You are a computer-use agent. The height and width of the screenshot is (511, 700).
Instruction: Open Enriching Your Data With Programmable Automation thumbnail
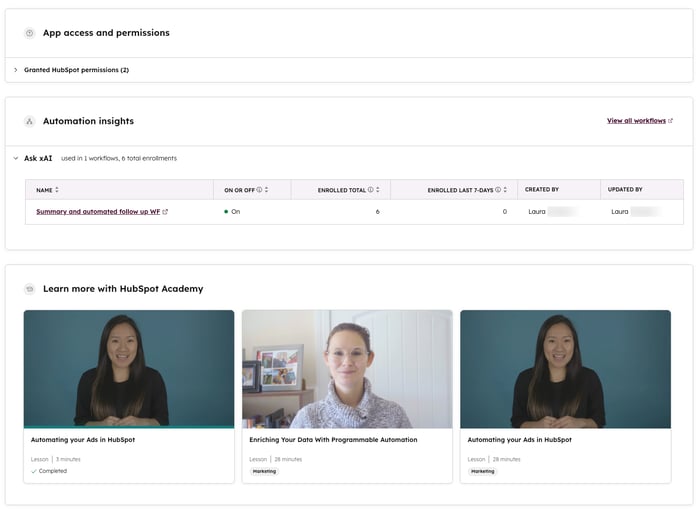click(347, 369)
